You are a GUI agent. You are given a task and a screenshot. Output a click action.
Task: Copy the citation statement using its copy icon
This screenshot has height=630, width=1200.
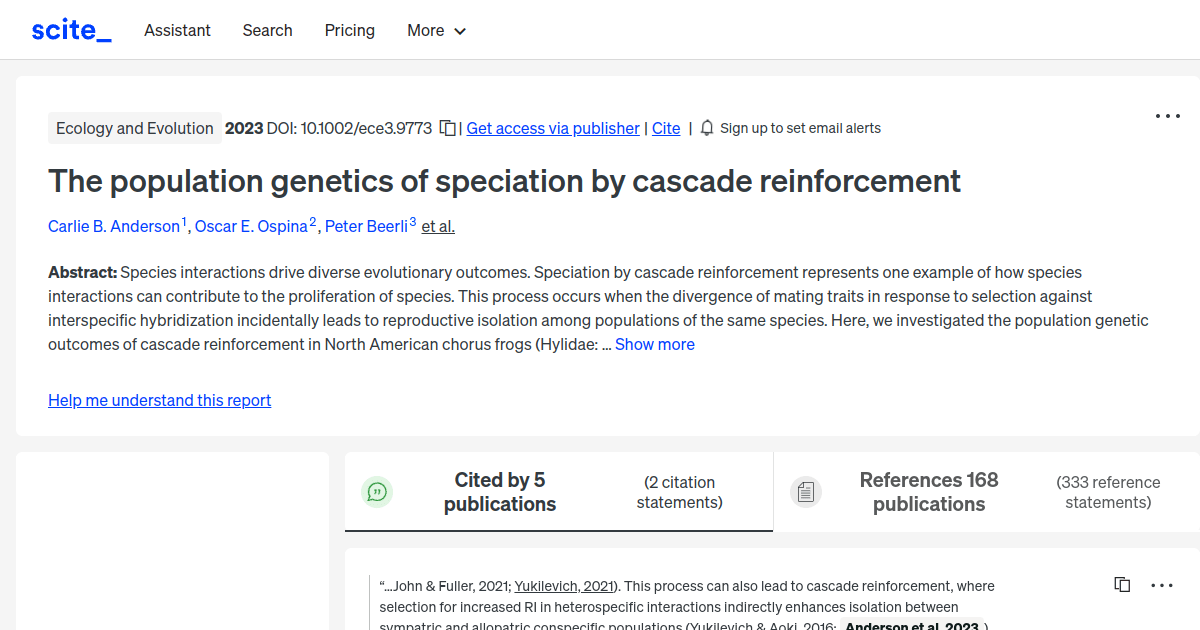coord(1121,584)
